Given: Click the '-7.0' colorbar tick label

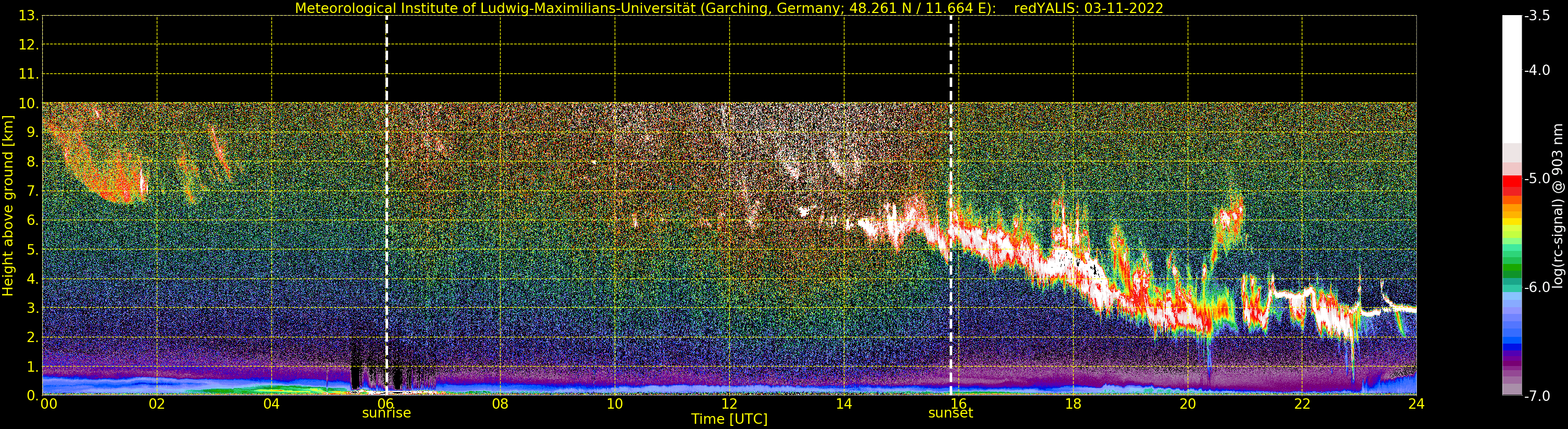Looking at the screenshot, I should [x=1537, y=396].
